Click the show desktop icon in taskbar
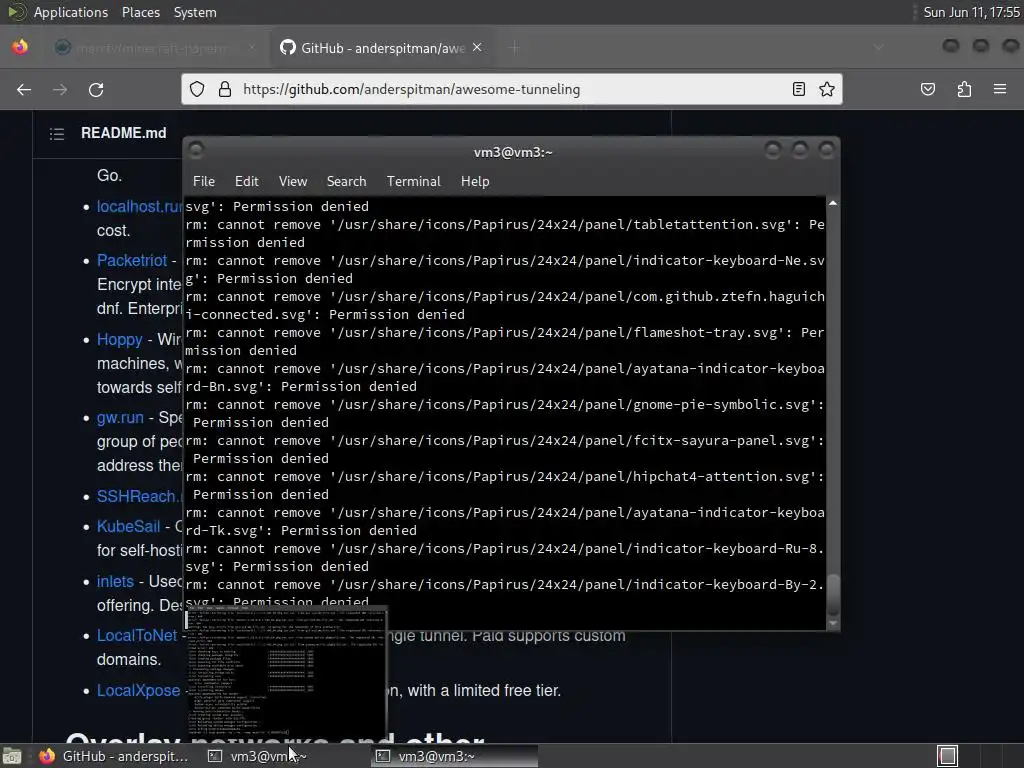The image size is (1024, 768). tap(12, 756)
